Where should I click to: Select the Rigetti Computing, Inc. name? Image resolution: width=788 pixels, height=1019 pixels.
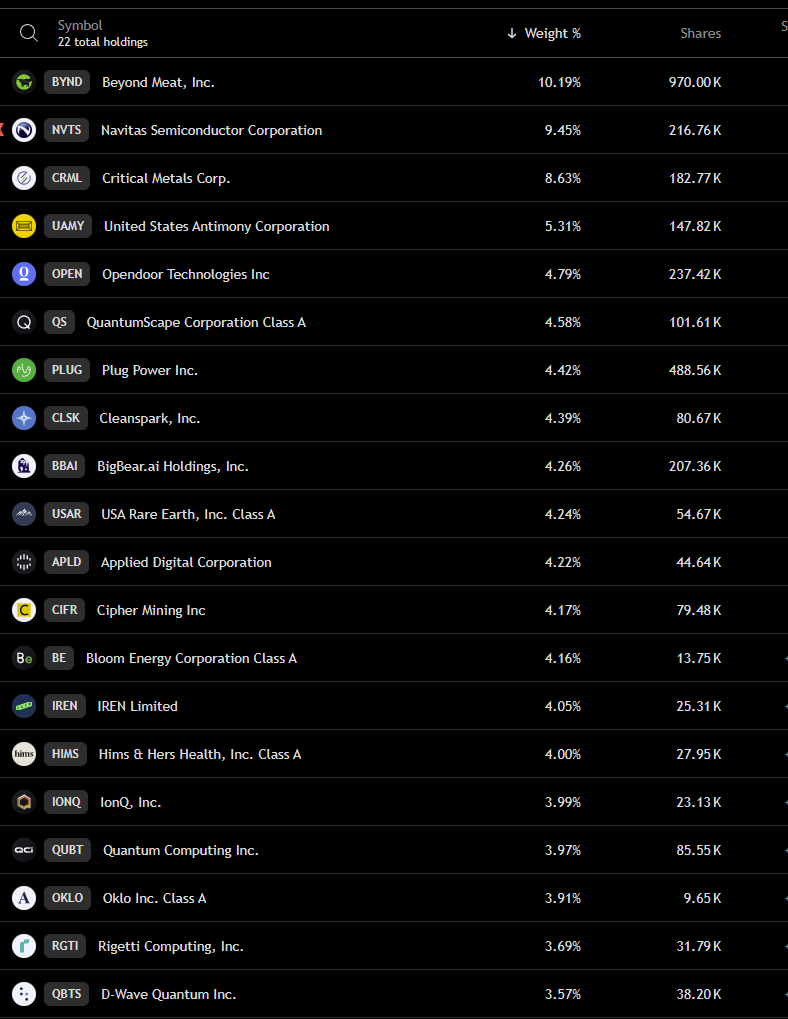pos(171,946)
